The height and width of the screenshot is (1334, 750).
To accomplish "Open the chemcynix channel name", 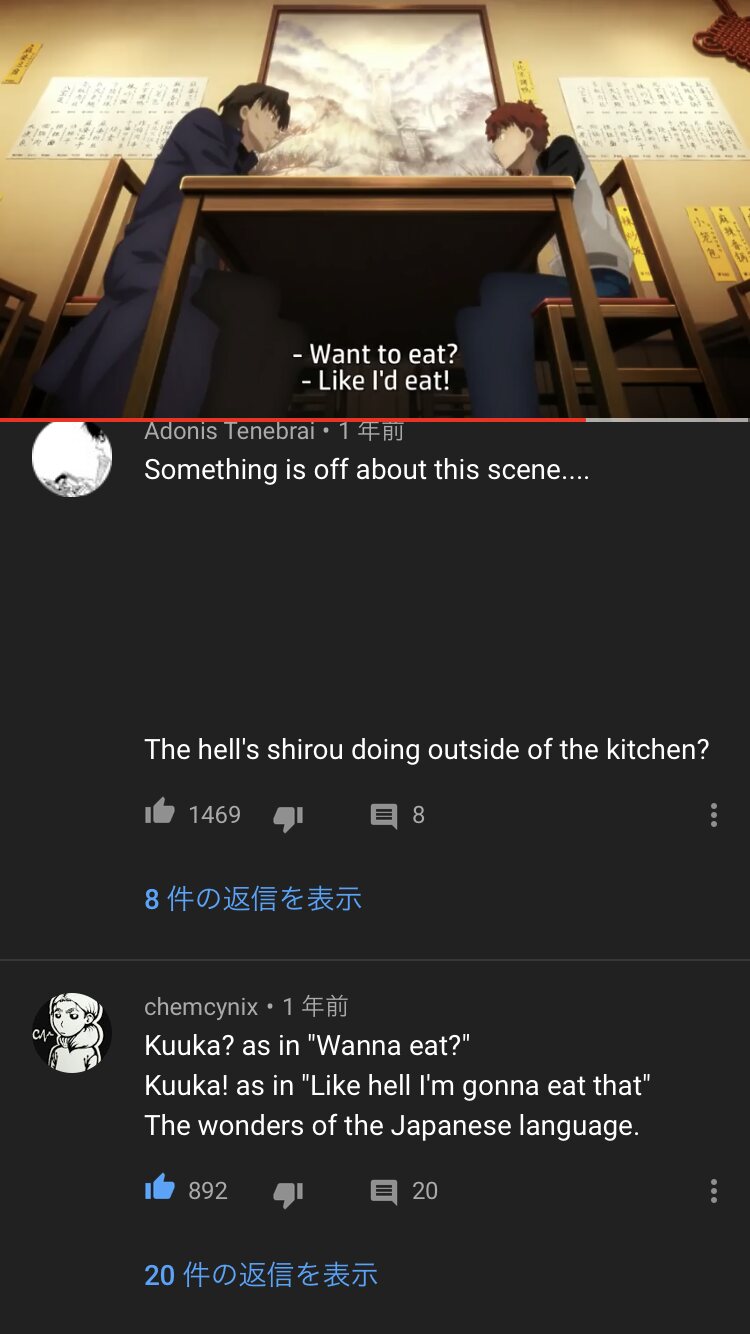I will click(201, 1007).
